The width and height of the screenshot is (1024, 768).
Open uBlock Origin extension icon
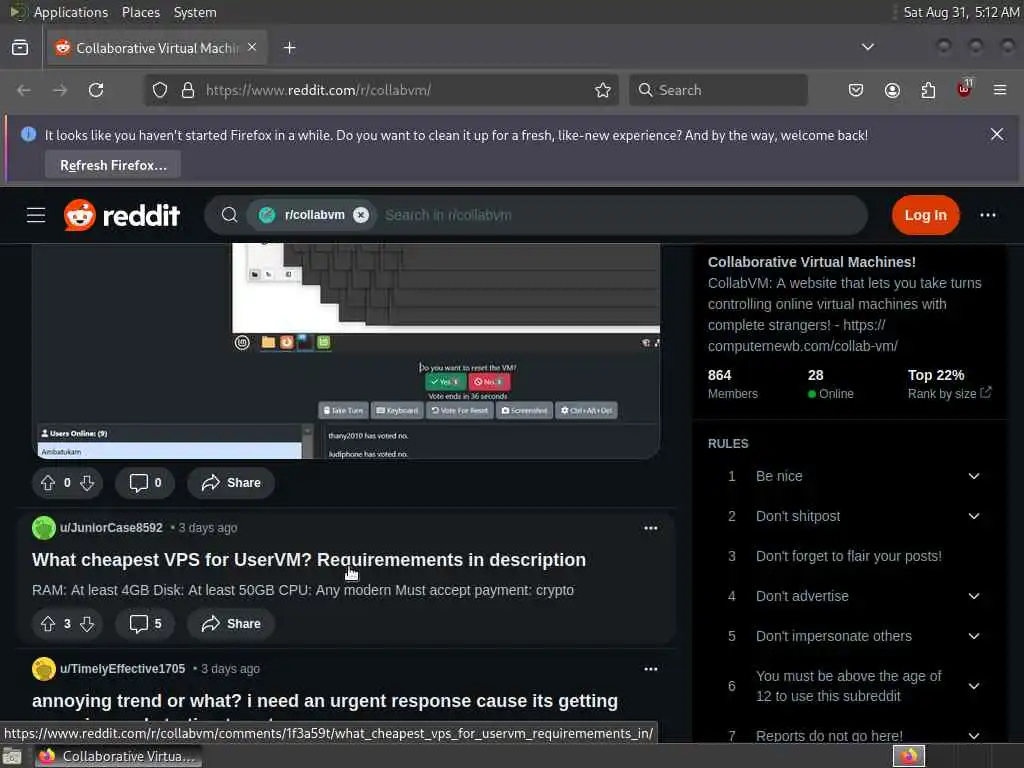click(x=965, y=89)
